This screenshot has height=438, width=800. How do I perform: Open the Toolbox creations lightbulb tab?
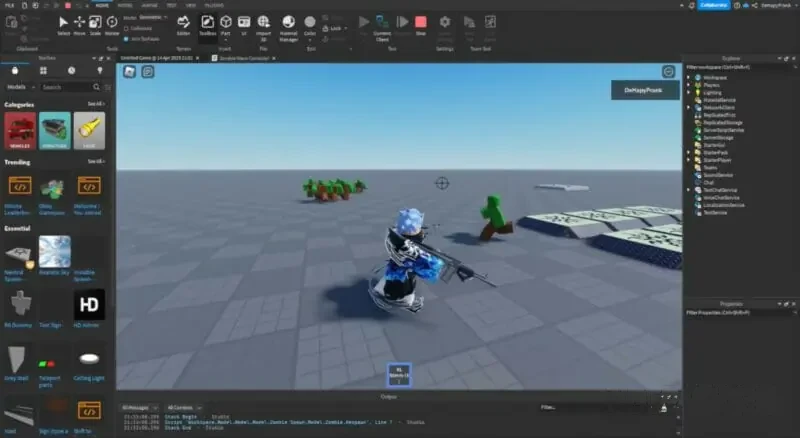(x=100, y=70)
